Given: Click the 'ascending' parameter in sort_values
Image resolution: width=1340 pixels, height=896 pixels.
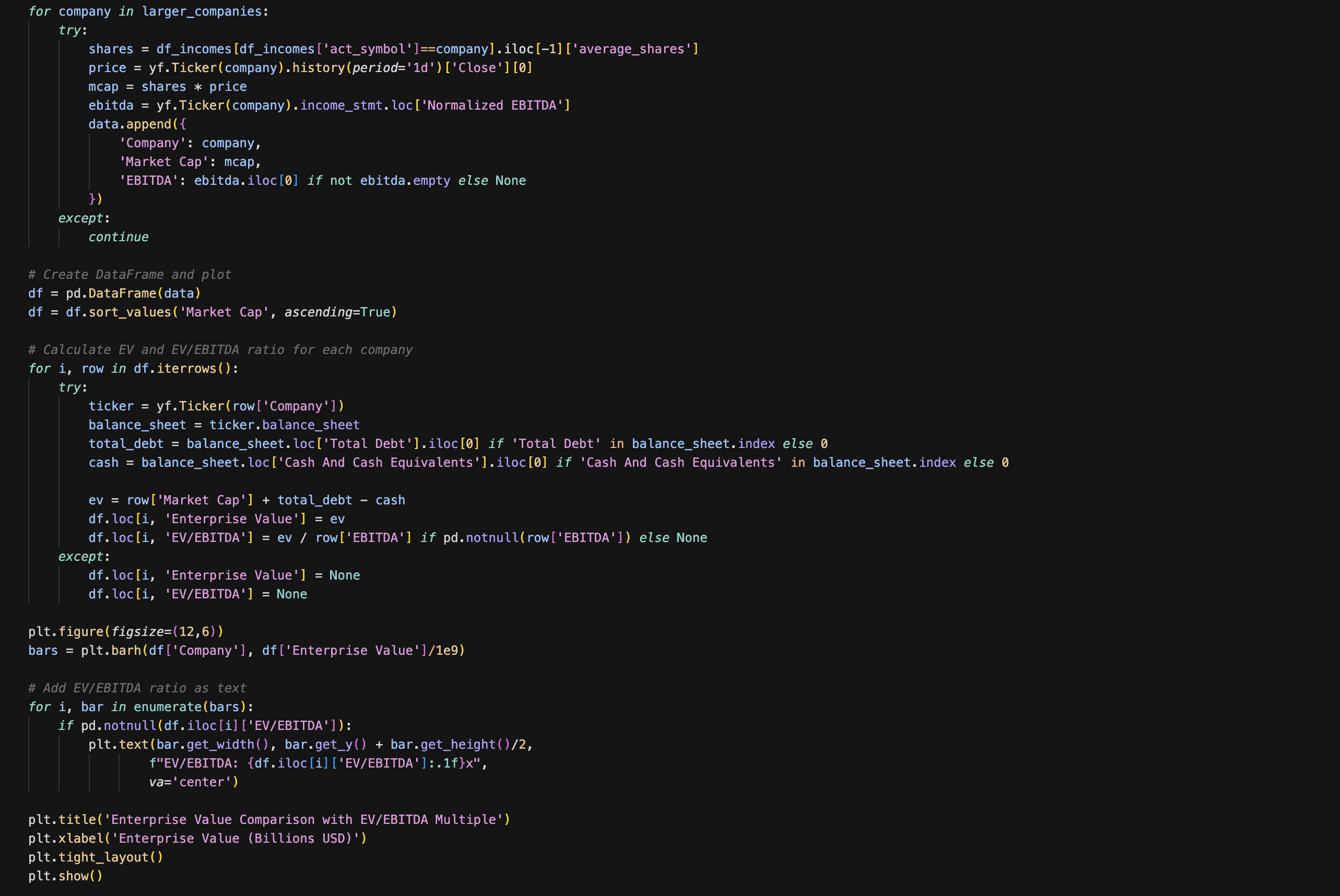Looking at the screenshot, I should pos(318,312).
